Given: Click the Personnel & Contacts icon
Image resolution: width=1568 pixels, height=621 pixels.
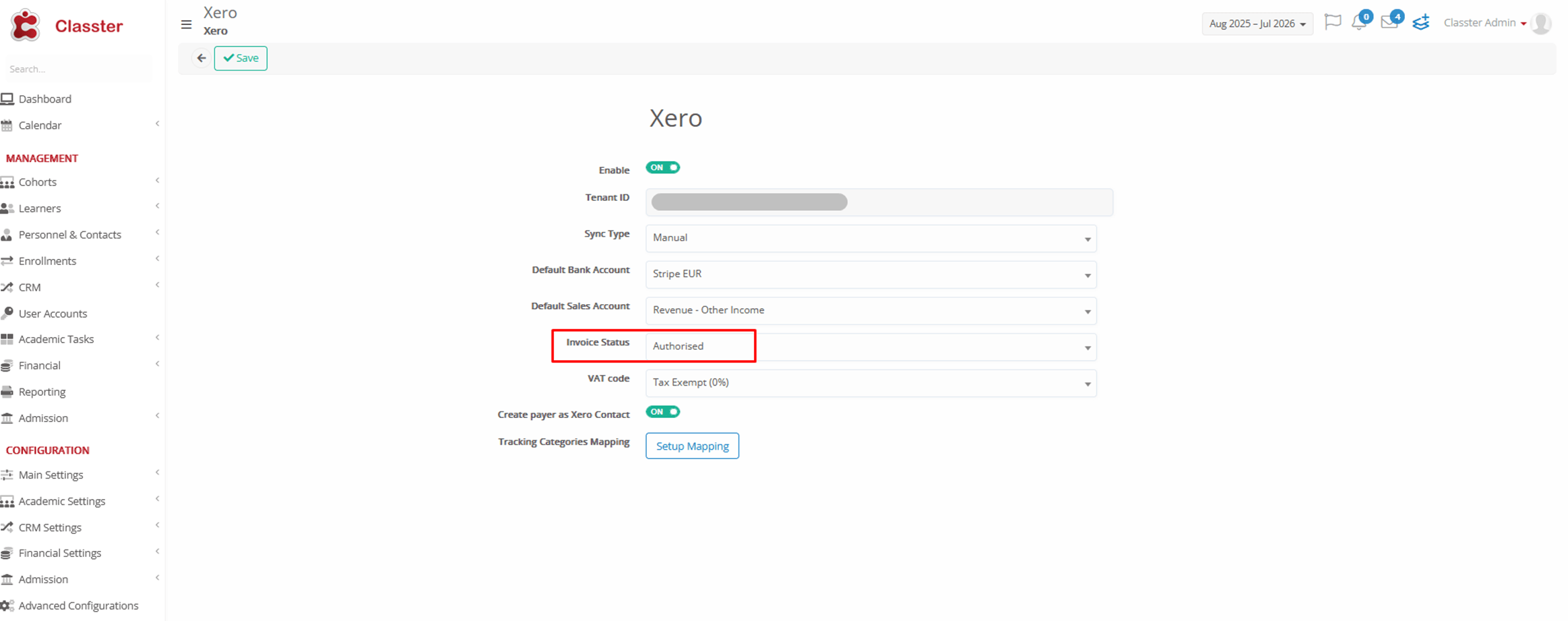Looking at the screenshot, I should [7, 235].
